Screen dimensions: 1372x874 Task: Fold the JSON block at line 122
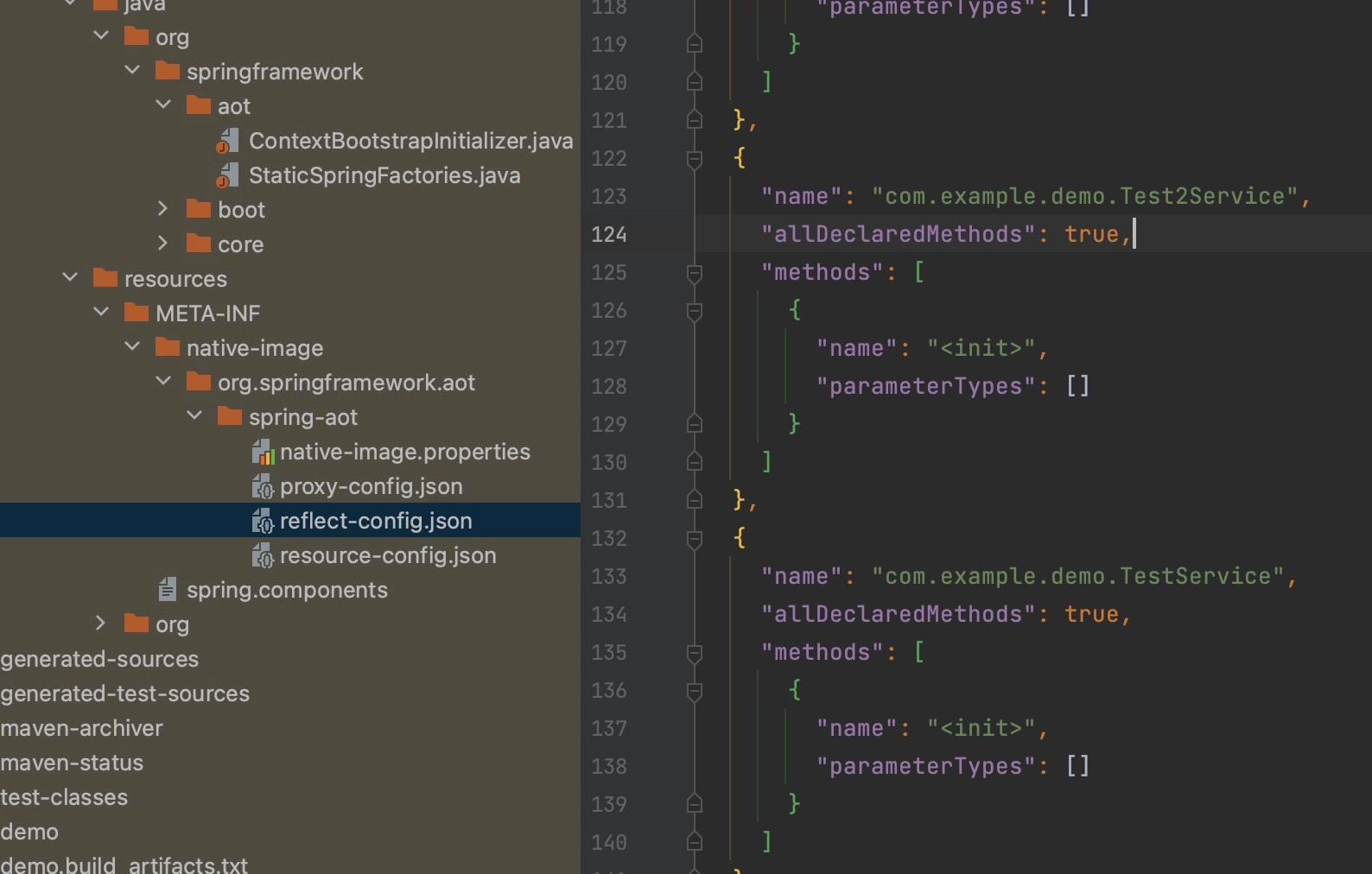[x=694, y=158]
